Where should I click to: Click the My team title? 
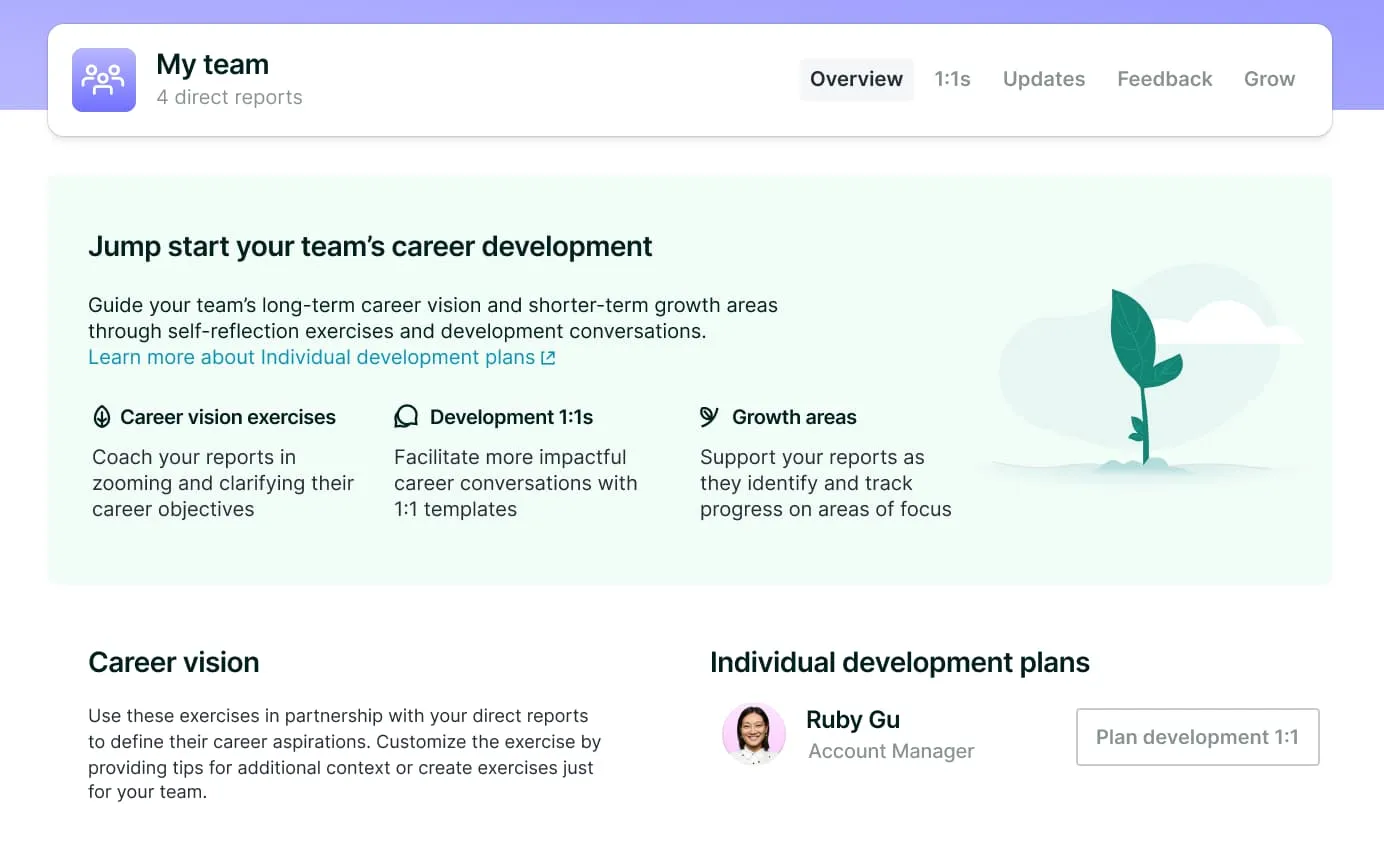coord(212,64)
